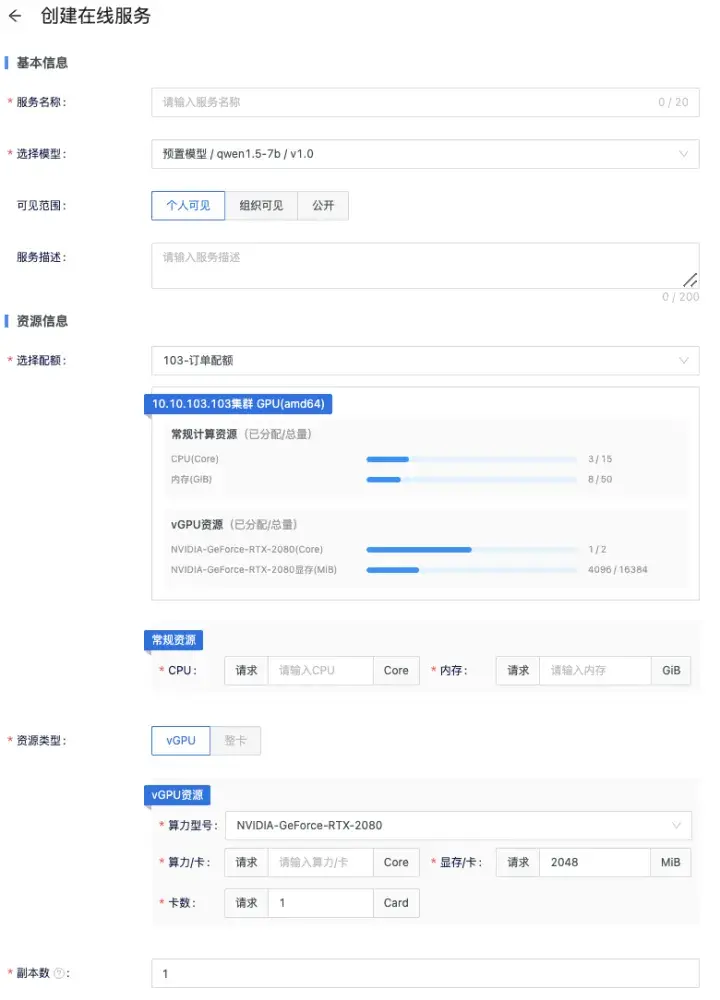The width and height of the screenshot is (720, 1000).
Task: Focus the 内存 request input
Action: coord(594,671)
